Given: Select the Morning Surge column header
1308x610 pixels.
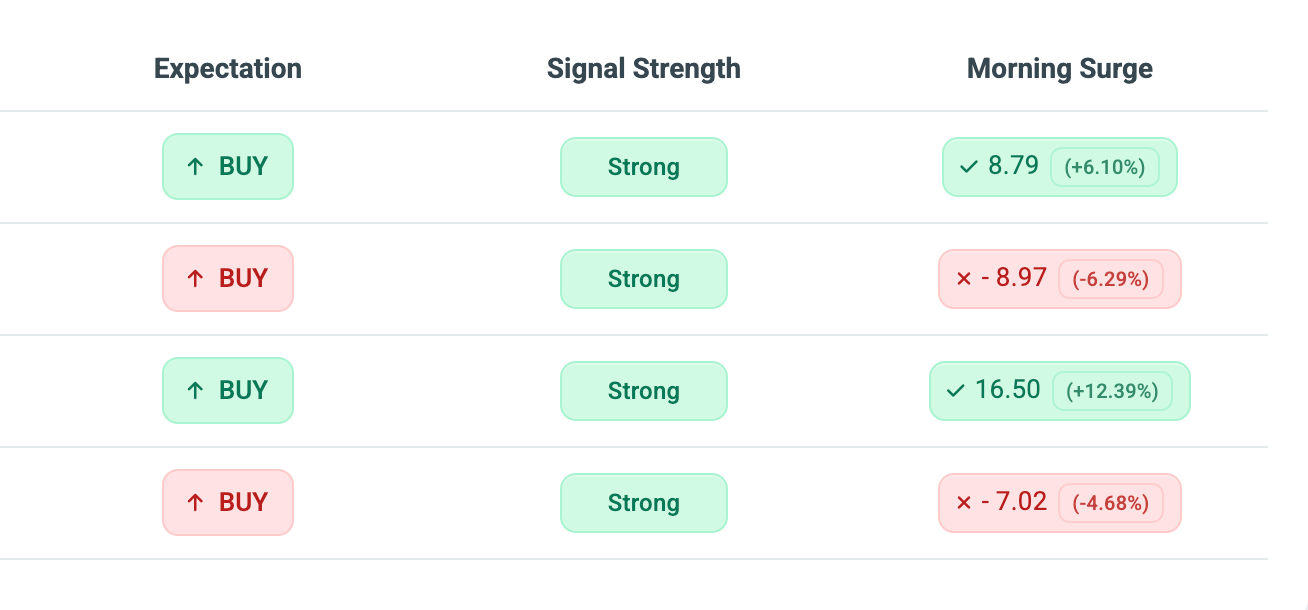Looking at the screenshot, I should coord(1060,69).
